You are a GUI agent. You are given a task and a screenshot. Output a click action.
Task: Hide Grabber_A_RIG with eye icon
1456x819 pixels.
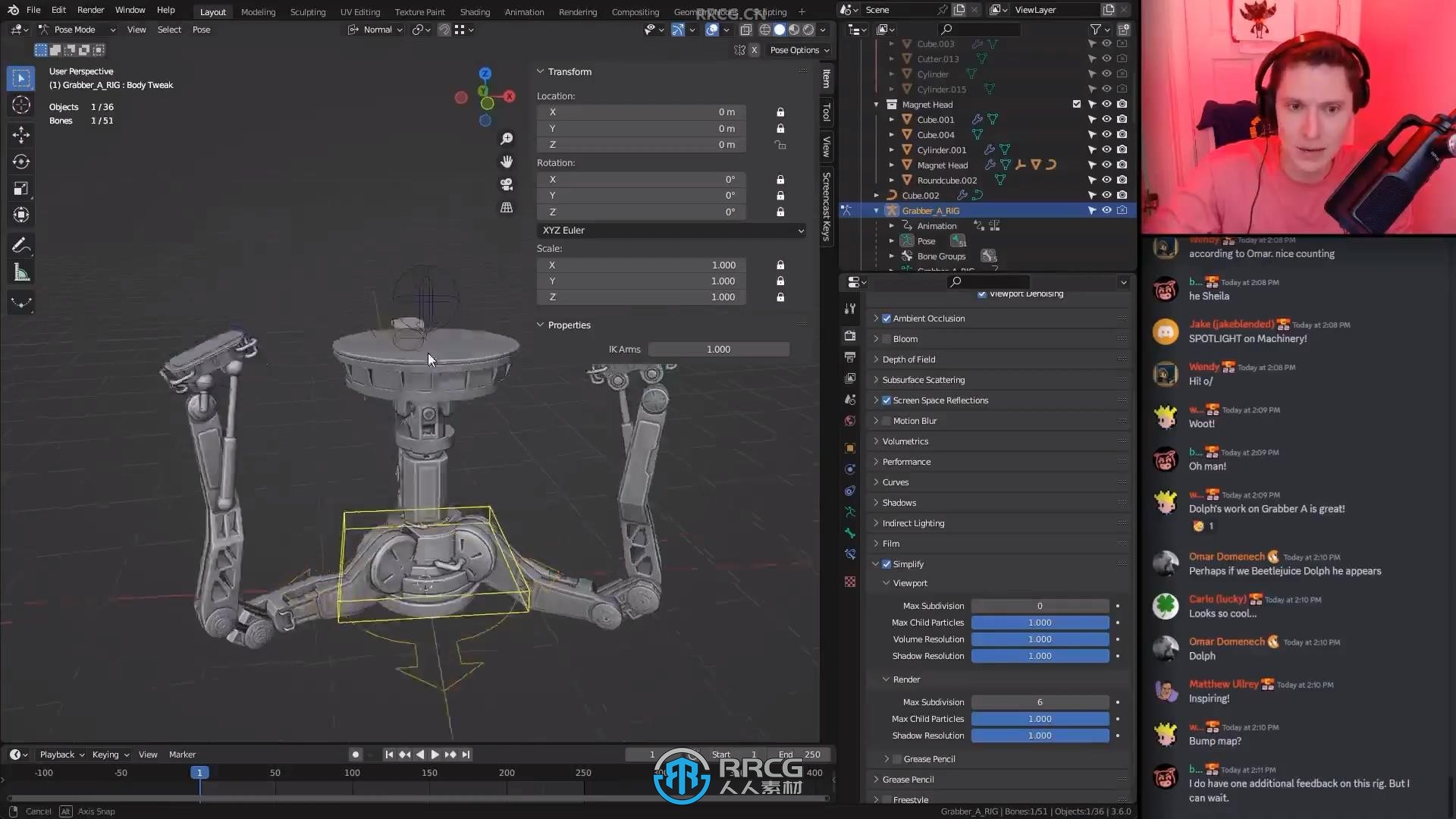tap(1106, 210)
